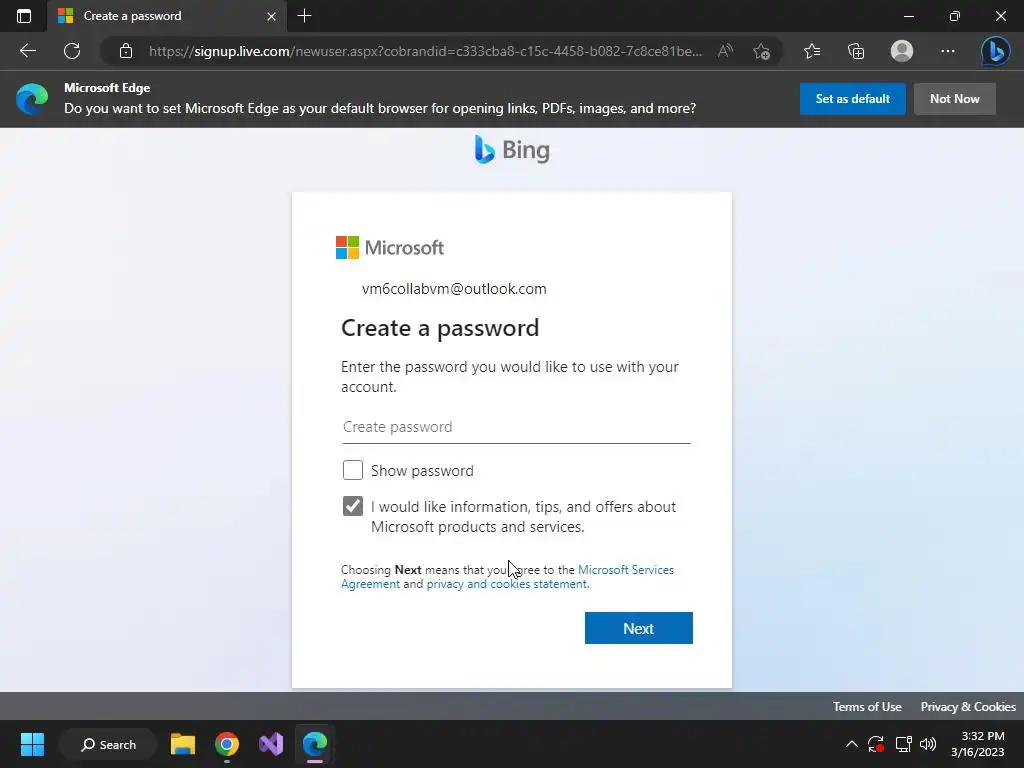Select the Create a password tab
The image size is (1024, 768).
(167, 16)
